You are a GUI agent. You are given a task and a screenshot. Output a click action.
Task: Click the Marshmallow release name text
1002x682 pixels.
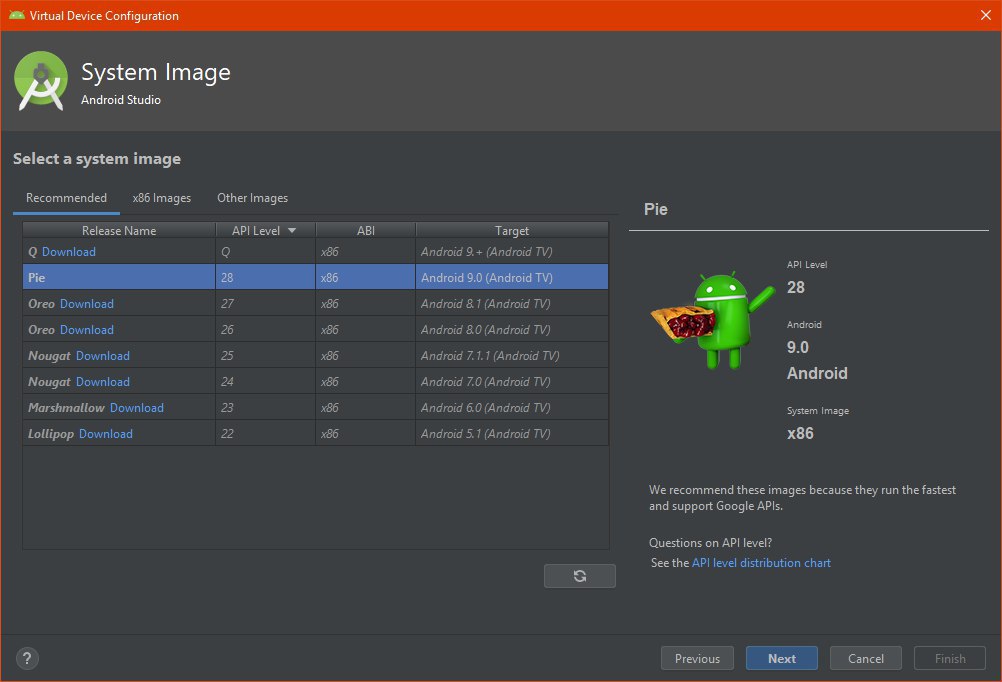click(66, 408)
